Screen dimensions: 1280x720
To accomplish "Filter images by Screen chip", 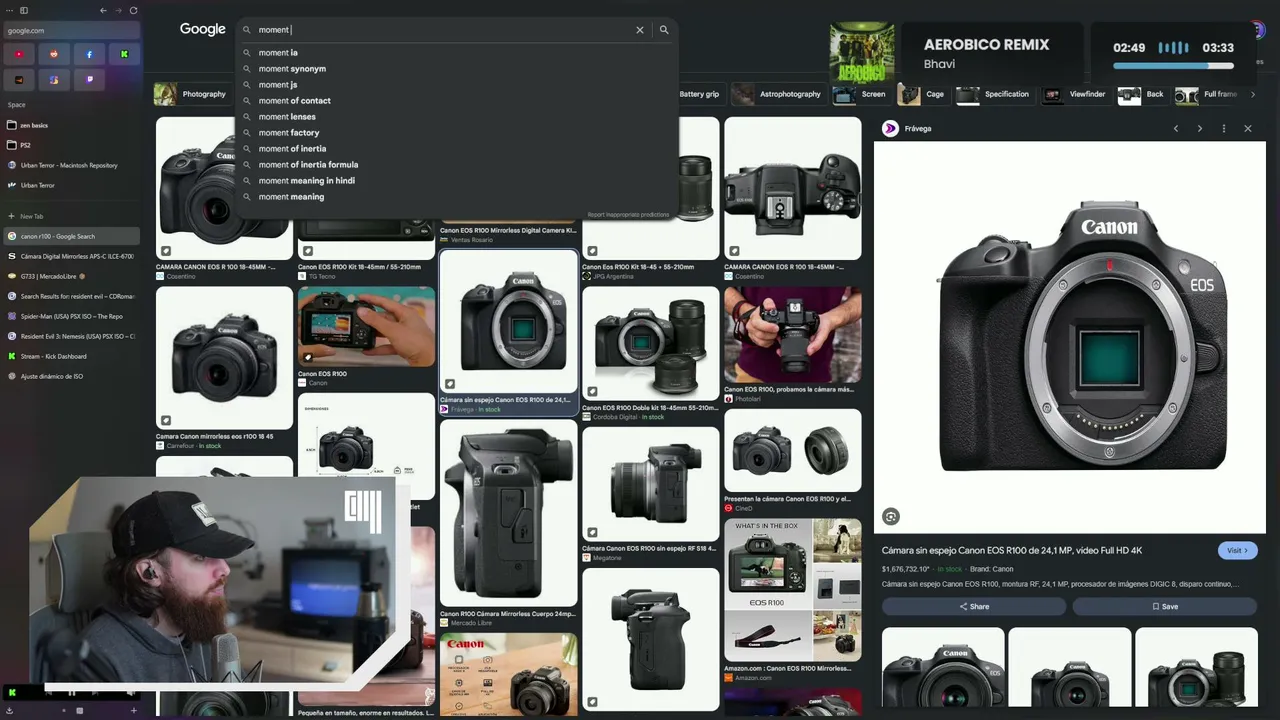I will pyautogui.click(x=861, y=94).
